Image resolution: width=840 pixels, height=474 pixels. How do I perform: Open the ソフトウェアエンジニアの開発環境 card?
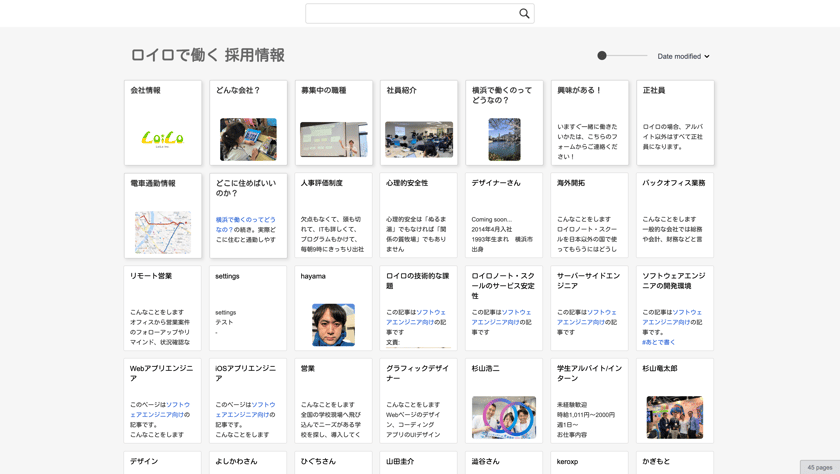[675, 308]
